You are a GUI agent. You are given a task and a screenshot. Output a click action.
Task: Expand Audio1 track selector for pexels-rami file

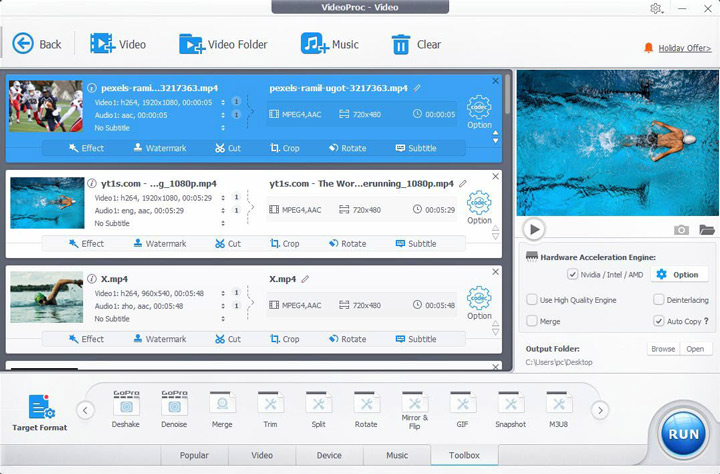223,115
